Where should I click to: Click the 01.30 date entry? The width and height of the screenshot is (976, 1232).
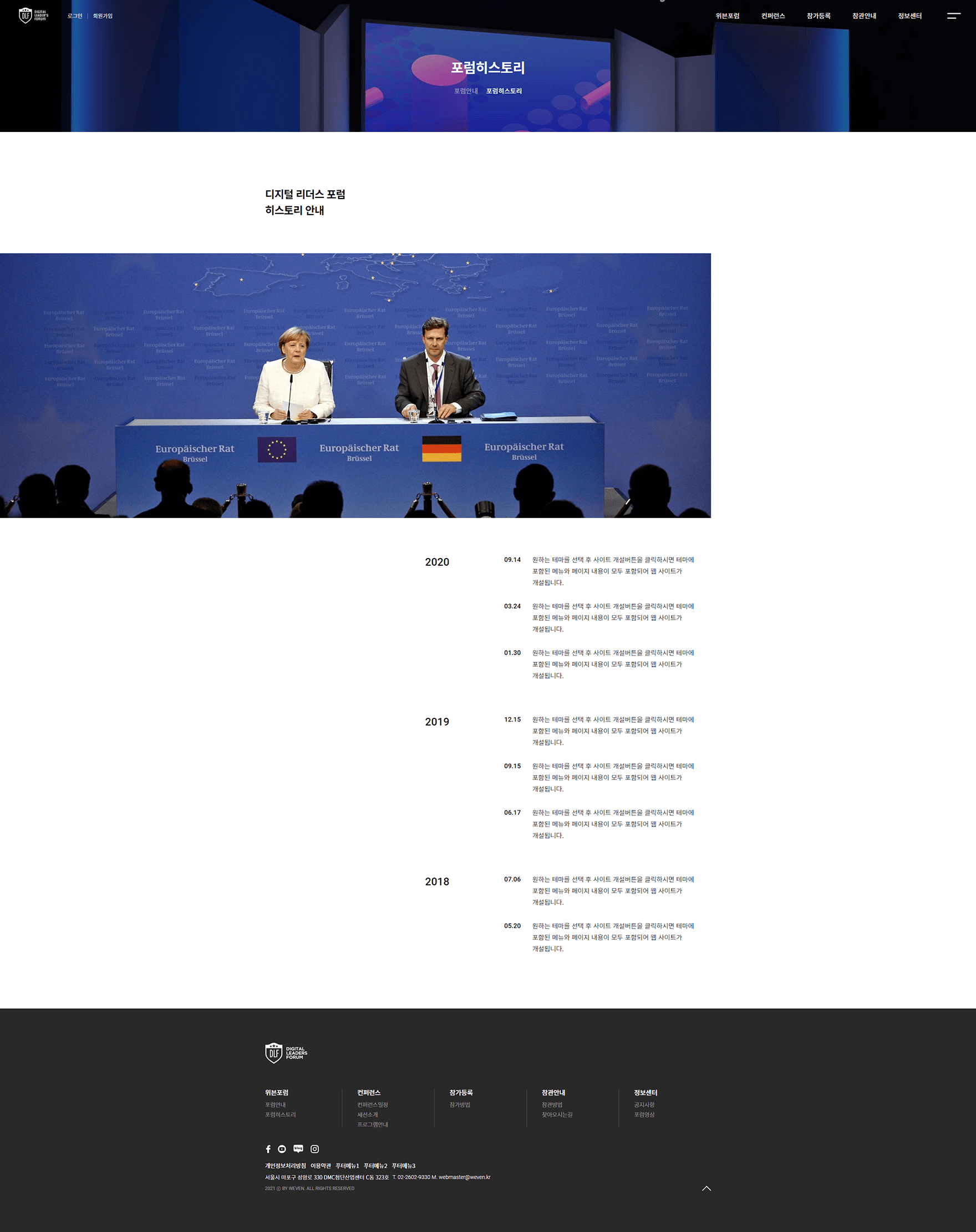(512, 652)
